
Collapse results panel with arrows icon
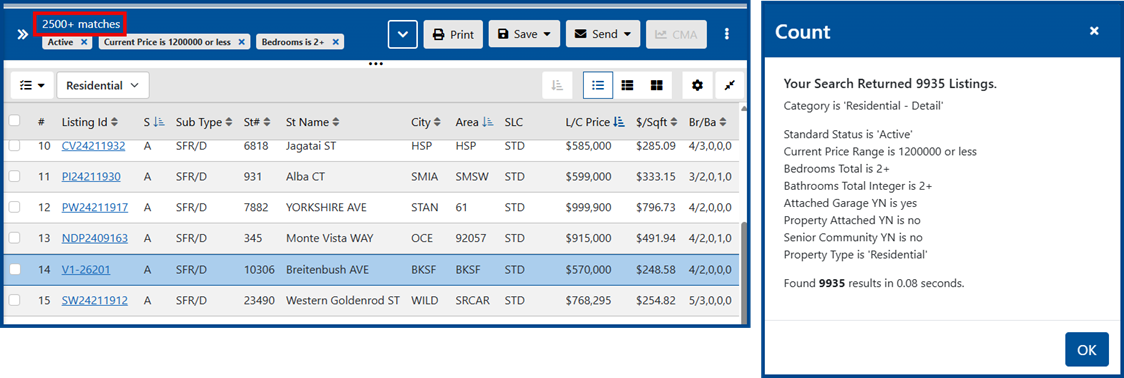(x=730, y=85)
